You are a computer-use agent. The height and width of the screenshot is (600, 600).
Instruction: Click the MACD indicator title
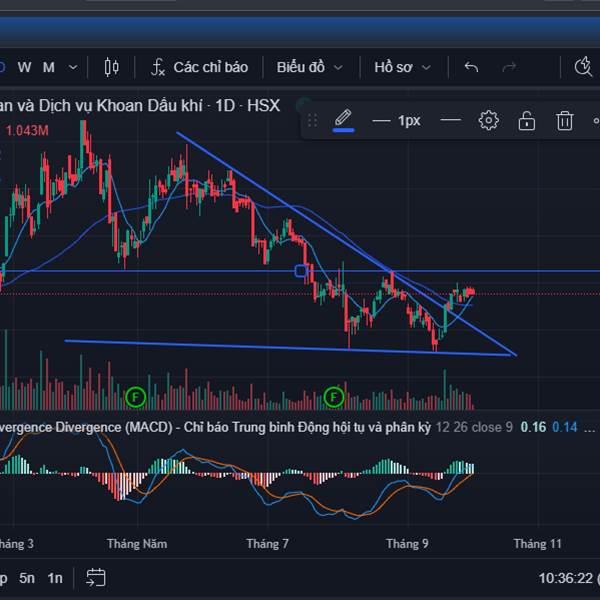point(214,427)
